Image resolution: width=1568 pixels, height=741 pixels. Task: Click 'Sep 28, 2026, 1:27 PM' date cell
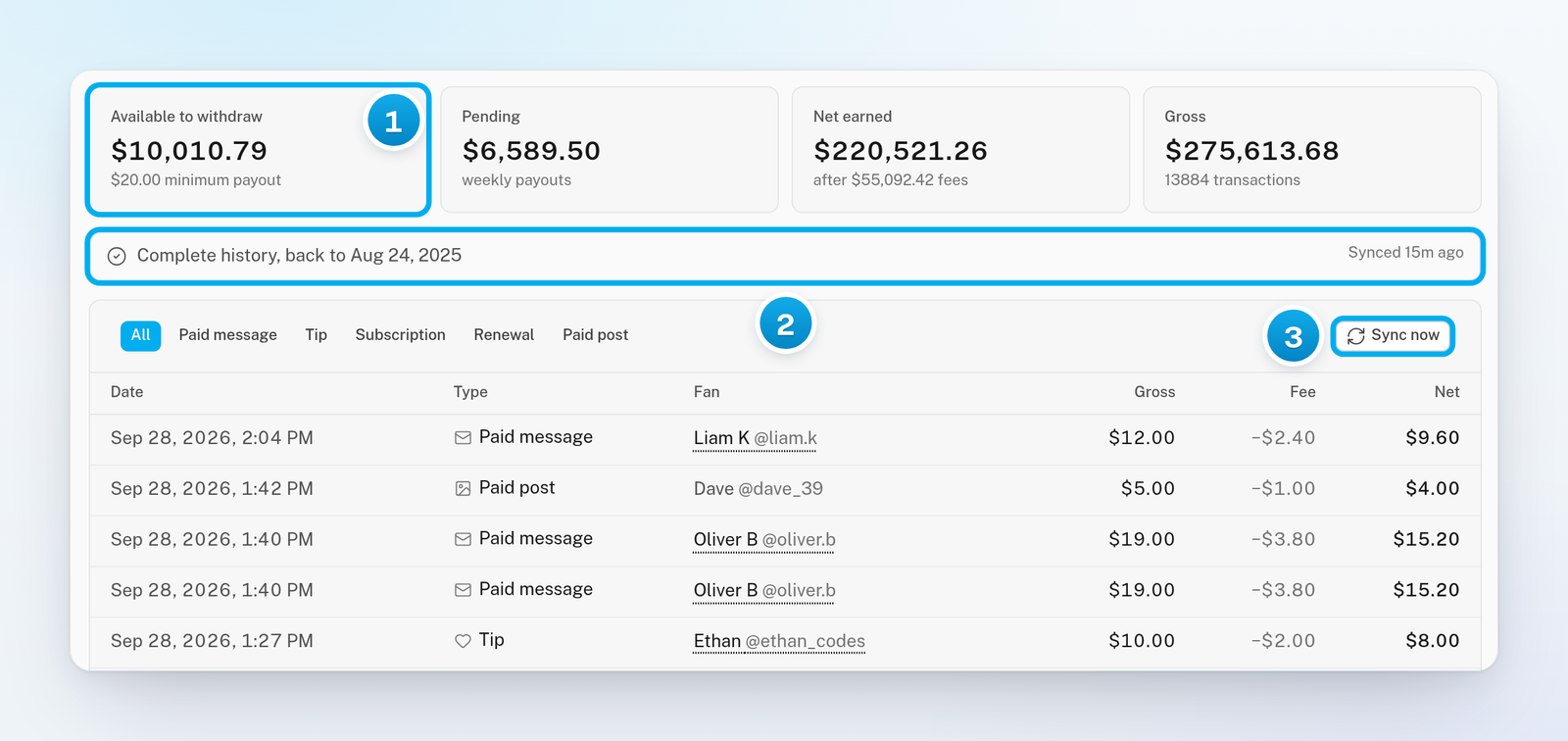(212, 641)
